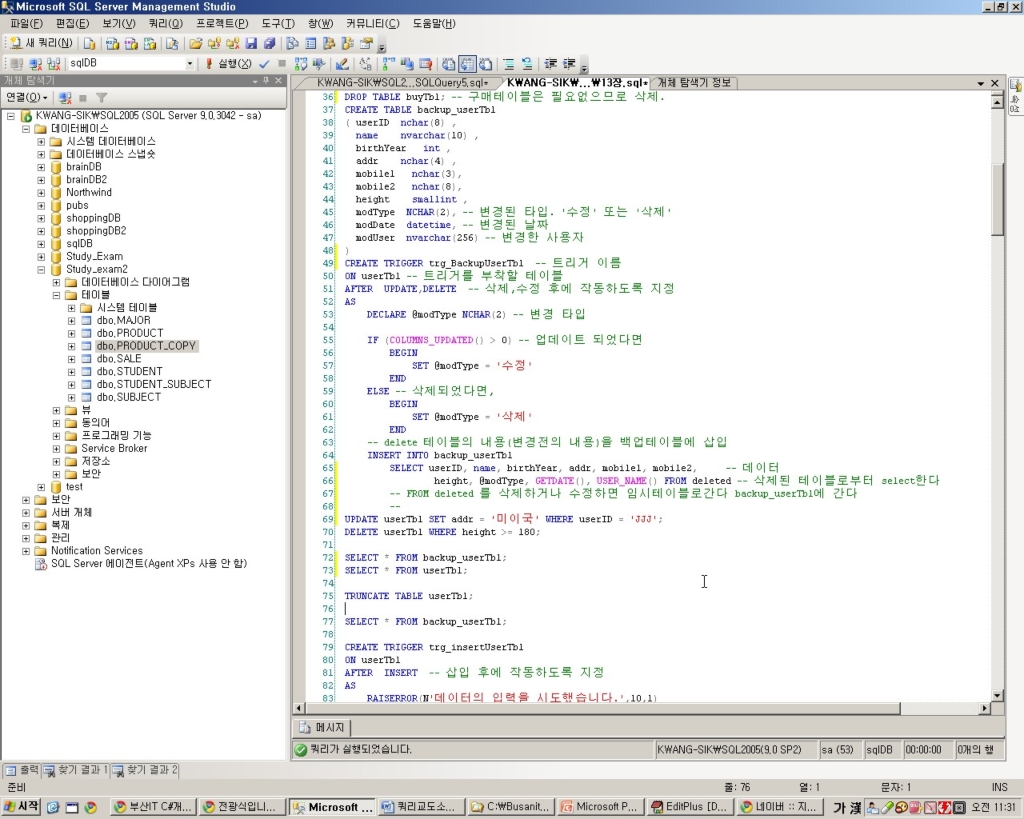Collapse the 테이블 tables folder
Viewport: 1024px width, 819px height.
[x=56, y=295]
